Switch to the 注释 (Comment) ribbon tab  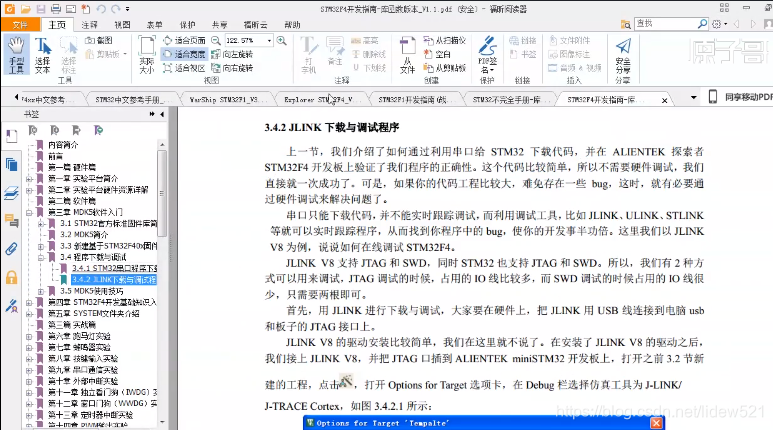(x=89, y=25)
